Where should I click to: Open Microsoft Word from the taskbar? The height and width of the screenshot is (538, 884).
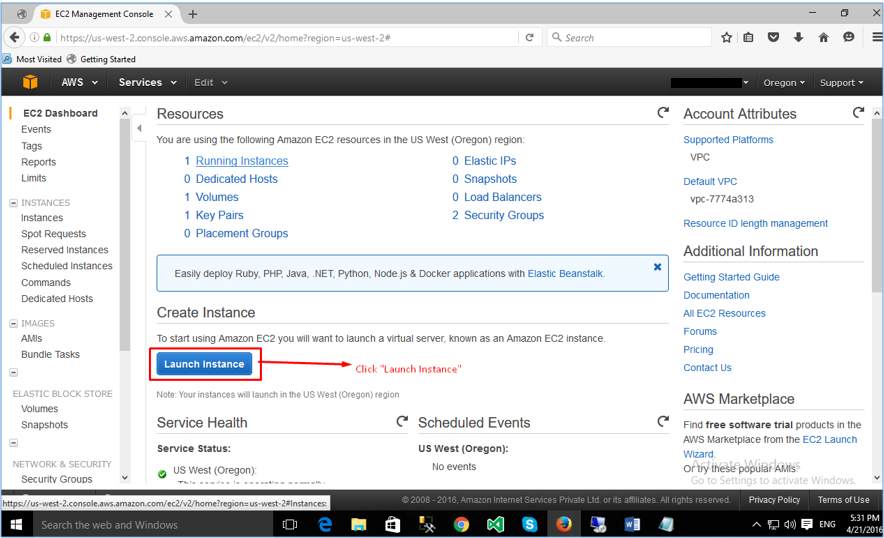tap(632, 525)
